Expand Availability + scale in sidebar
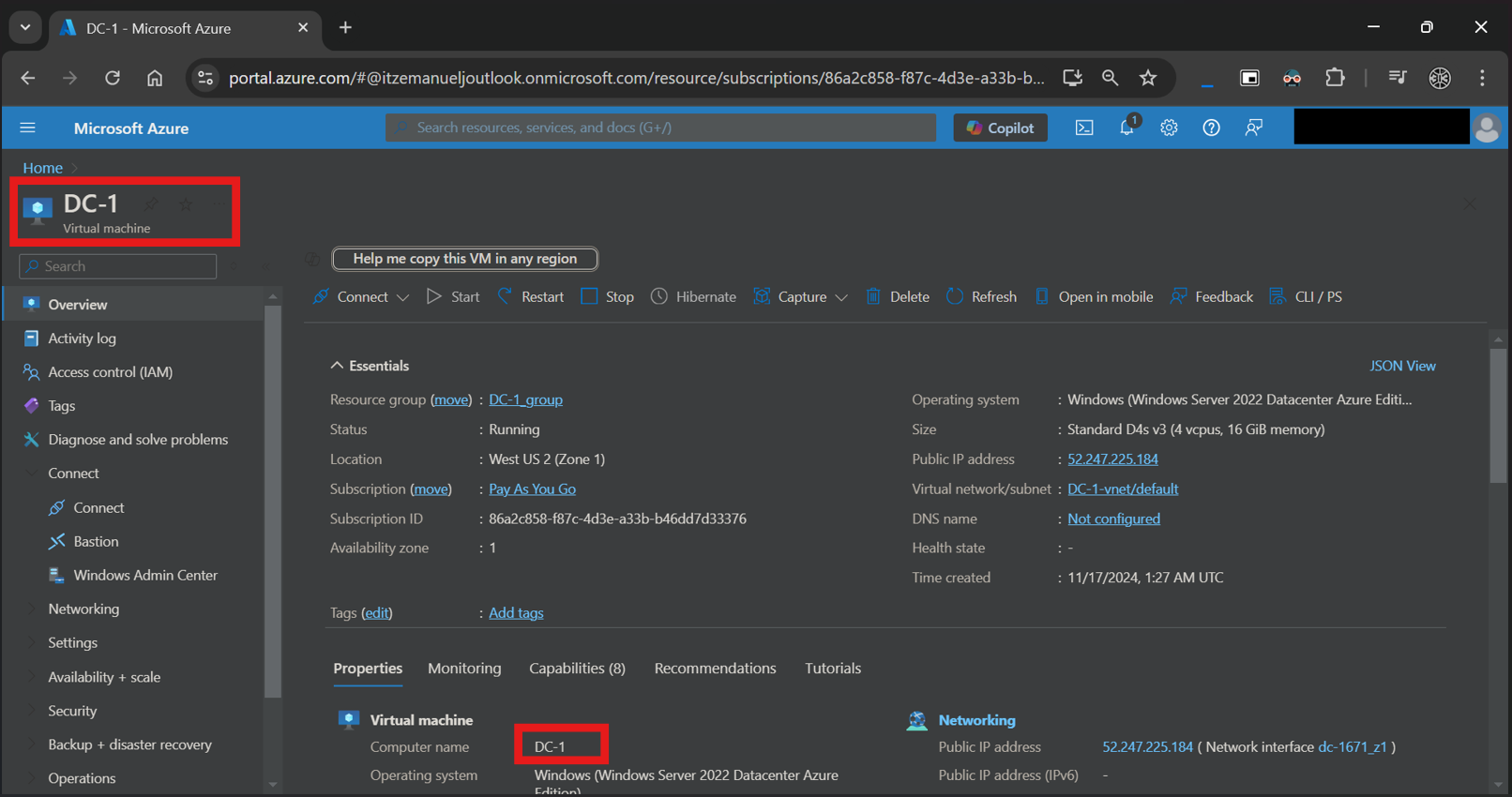This screenshot has width=1512, height=797. click(x=32, y=677)
